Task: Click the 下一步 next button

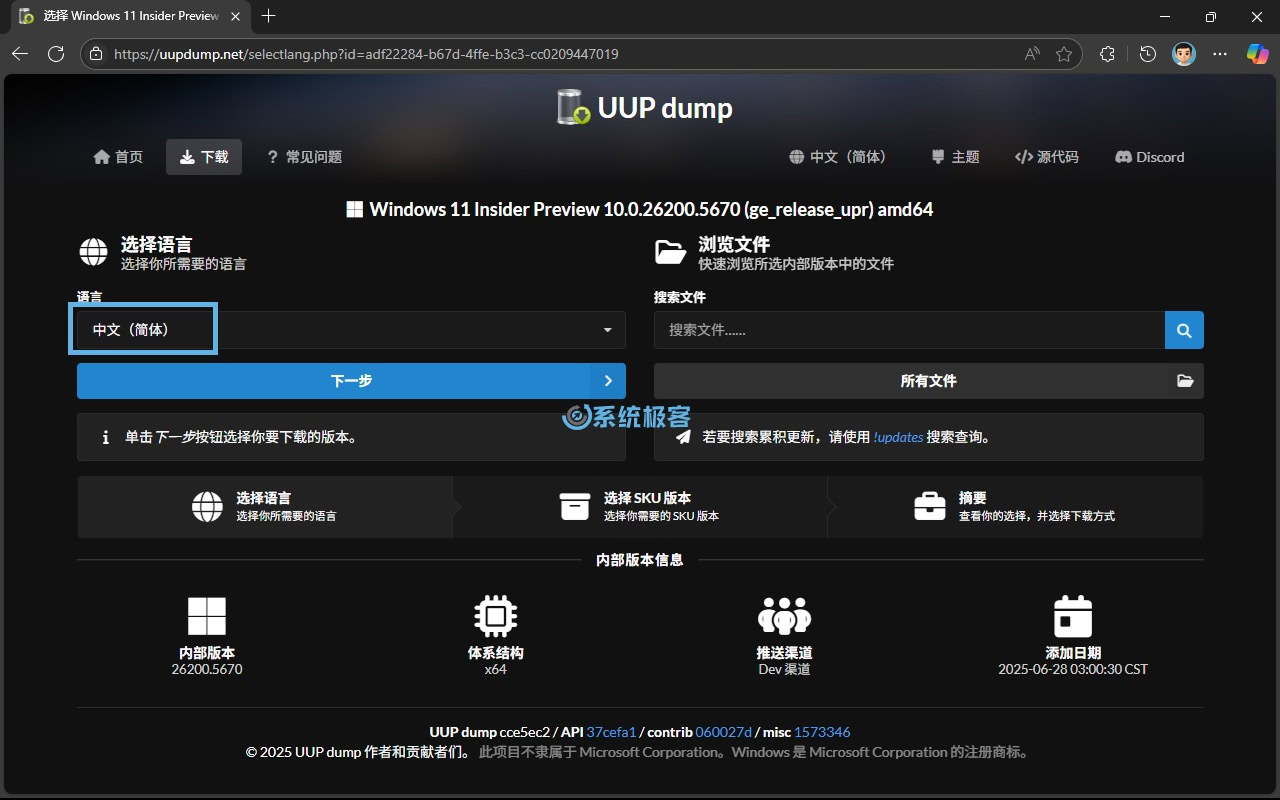Action: [351, 381]
